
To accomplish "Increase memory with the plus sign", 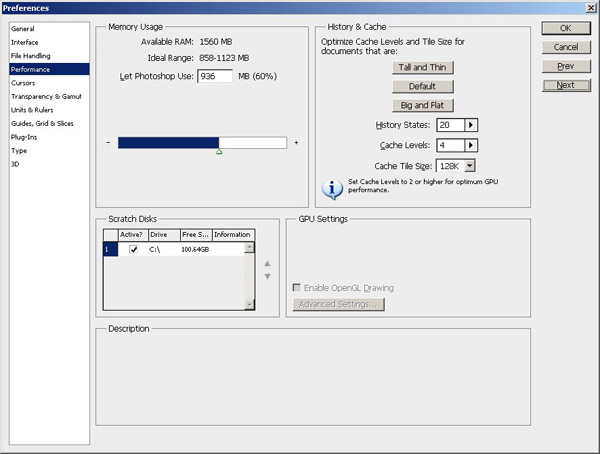I will (296, 142).
